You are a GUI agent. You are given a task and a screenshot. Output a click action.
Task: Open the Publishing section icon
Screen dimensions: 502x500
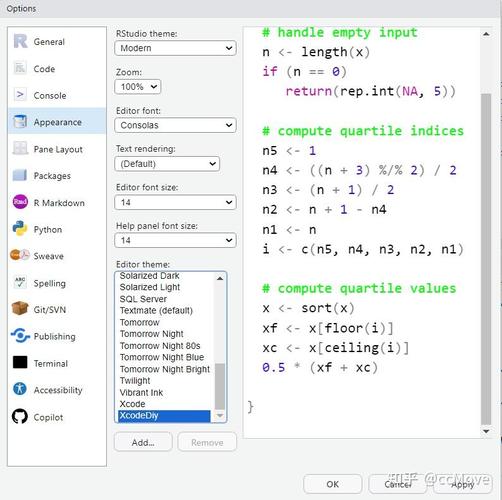tap(20, 336)
